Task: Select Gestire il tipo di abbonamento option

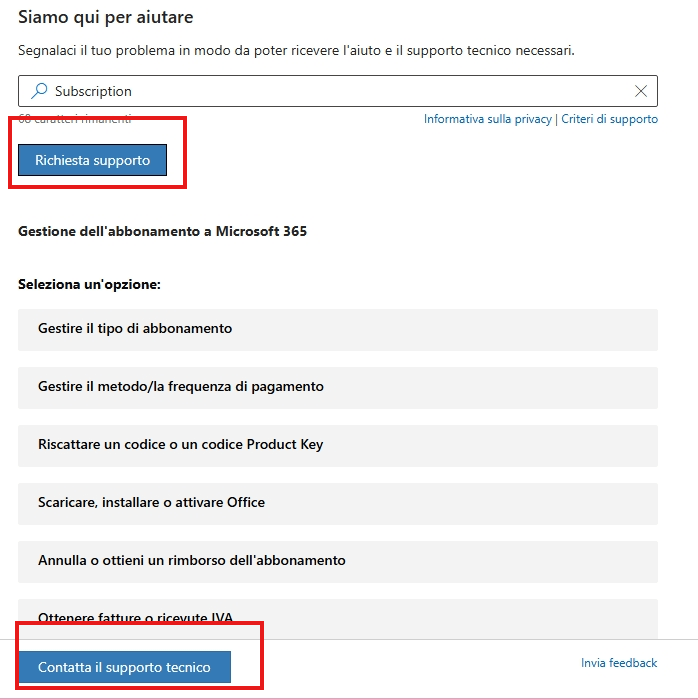Action: click(338, 329)
